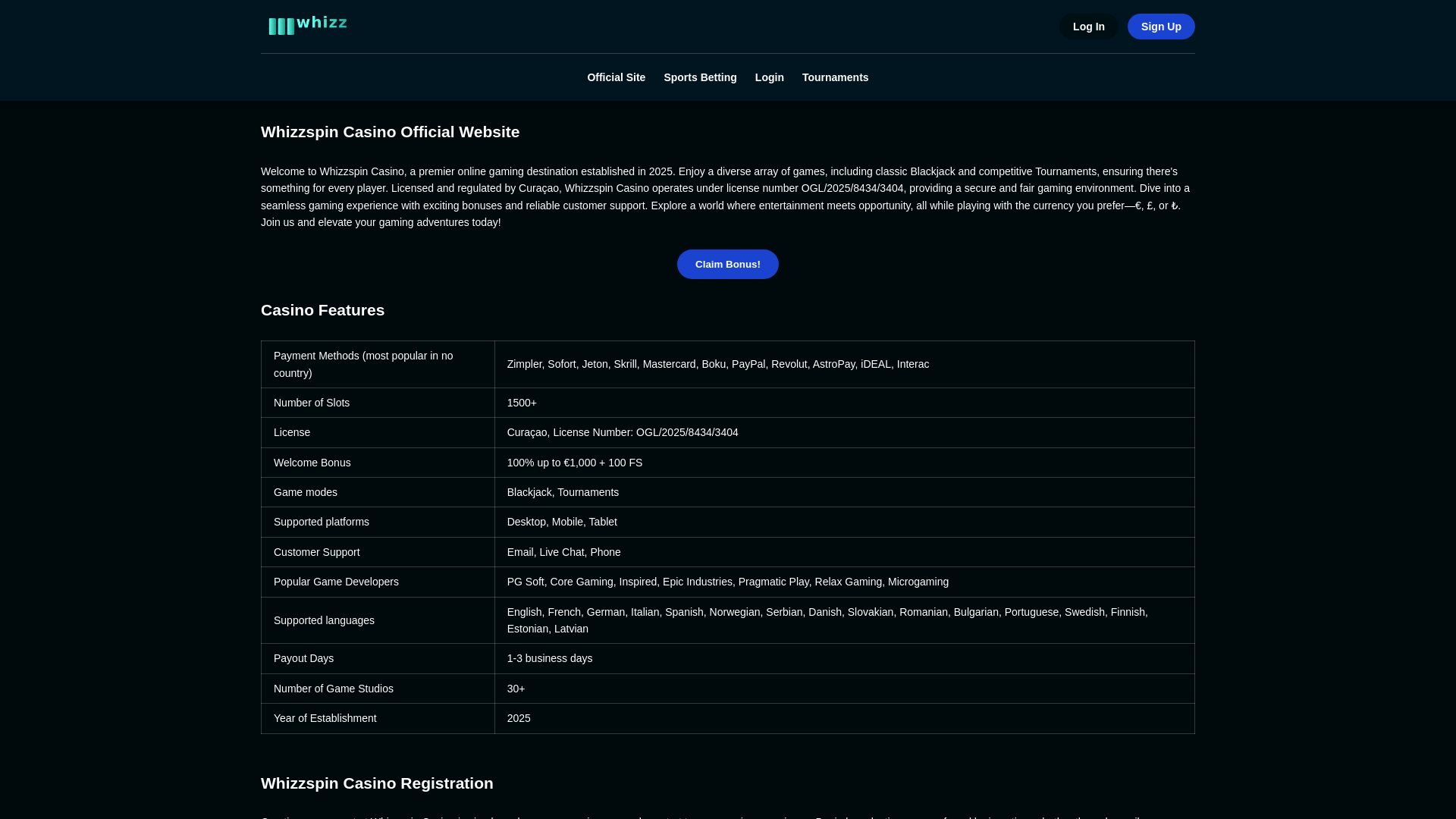Viewport: 1456px width, 819px height.
Task: Click the 100% up to €1,000 + 100 FS value
Action: 574,463
